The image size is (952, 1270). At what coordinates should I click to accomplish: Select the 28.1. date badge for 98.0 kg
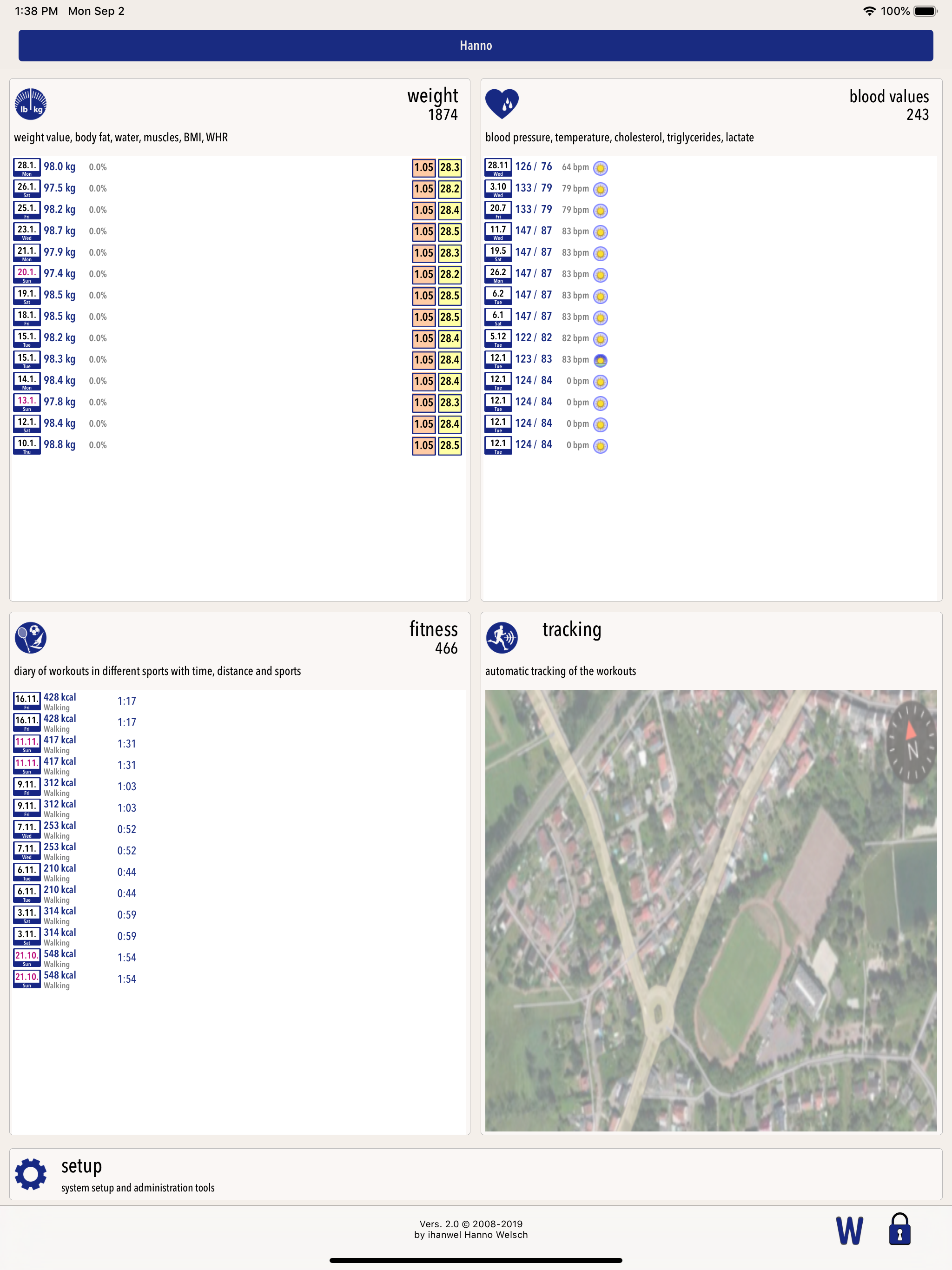[x=27, y=167]
